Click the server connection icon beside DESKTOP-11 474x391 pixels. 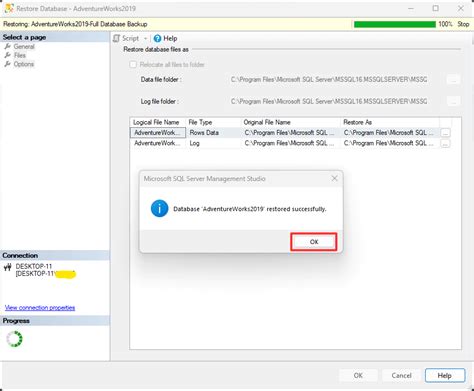tap(8, 267)
